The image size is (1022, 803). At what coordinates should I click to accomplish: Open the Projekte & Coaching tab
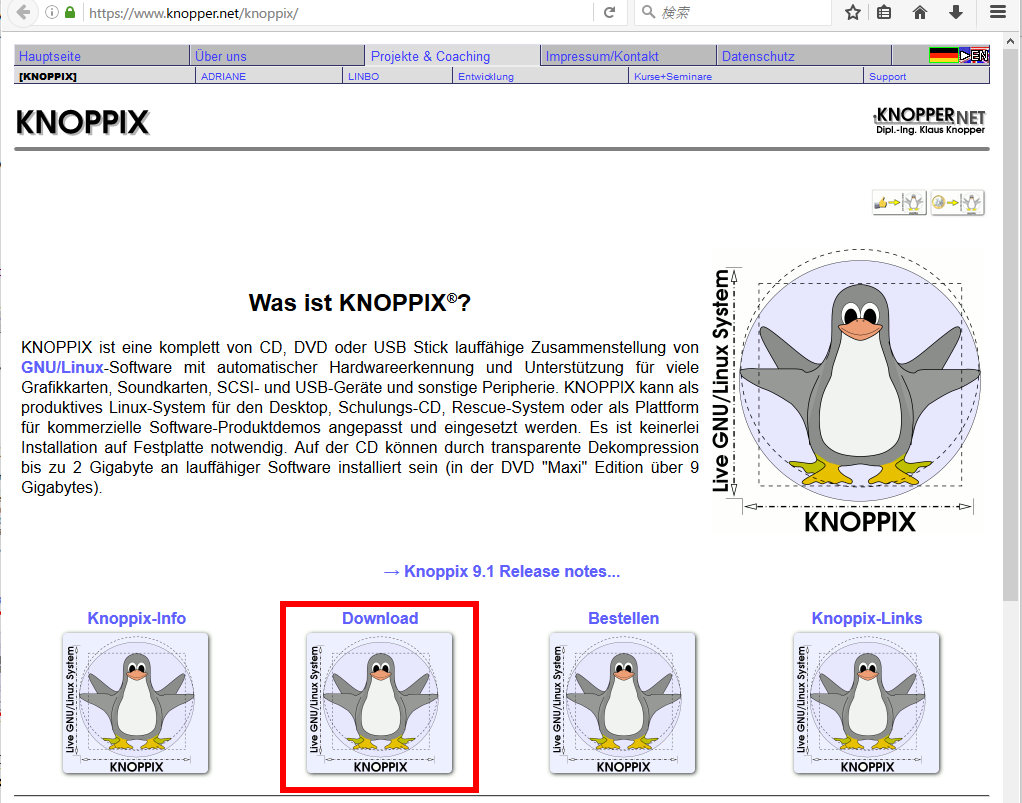[452, 56]
